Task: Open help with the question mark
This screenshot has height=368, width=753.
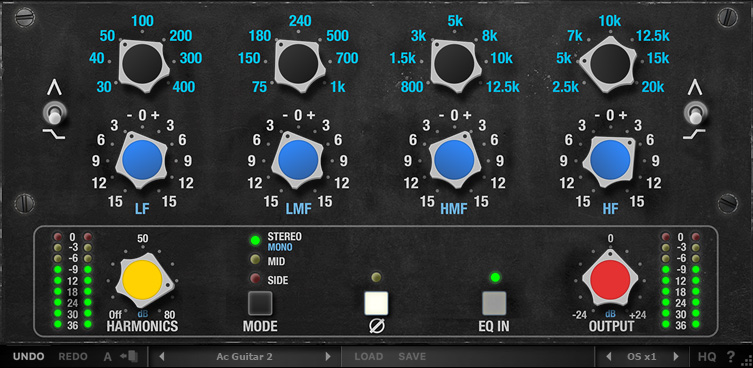Action: pyautogui.click(x=731, y=356)
